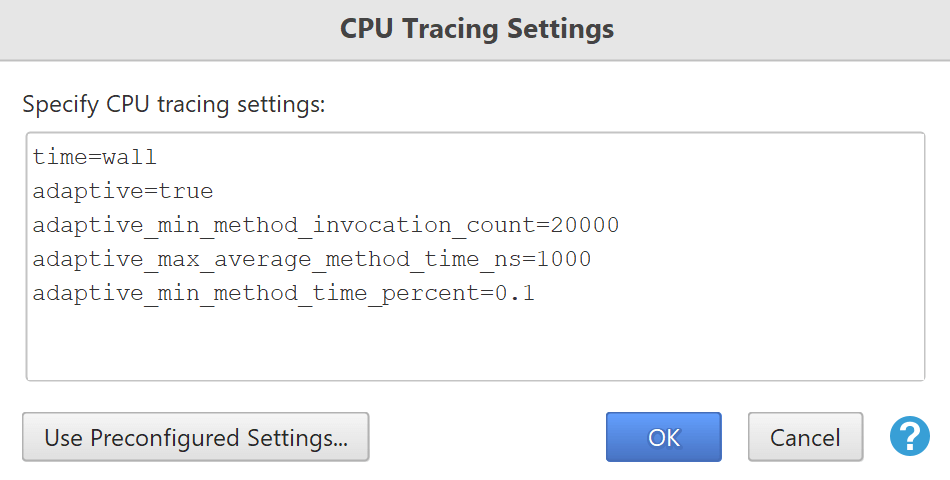The width and height of the screenshot is (950, 480).
Task: Click the CPU Tracing Settings title bar
Action: tap(475, 29)
